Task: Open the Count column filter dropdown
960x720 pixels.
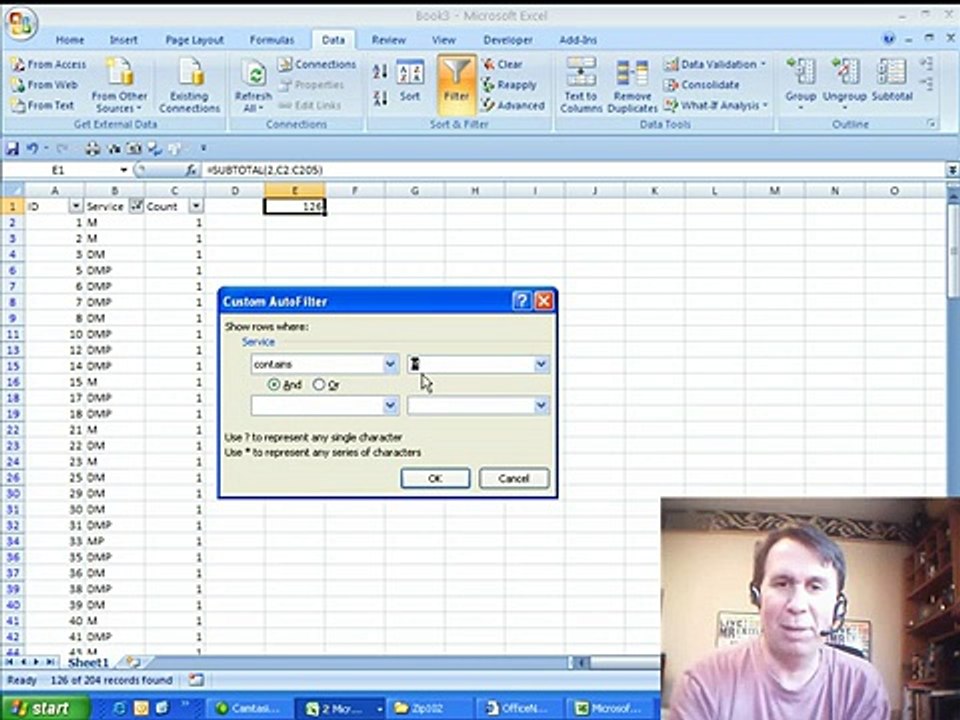Action: (x=196, y=206)
